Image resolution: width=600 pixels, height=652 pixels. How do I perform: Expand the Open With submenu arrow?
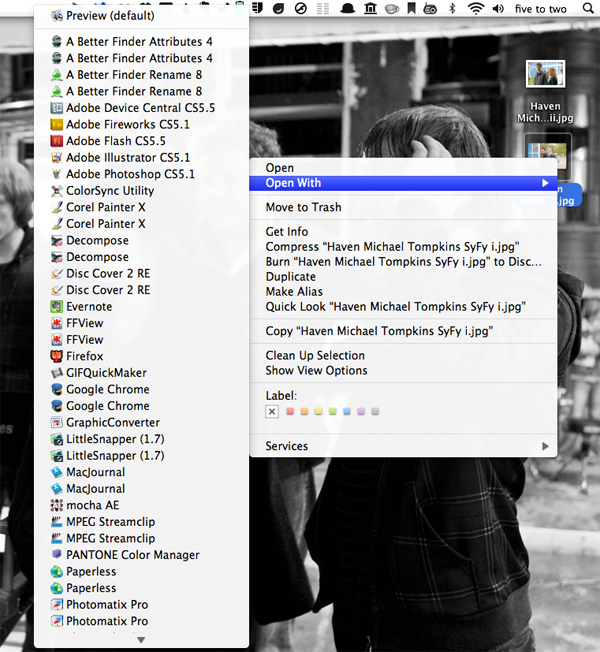click(545, 183)
